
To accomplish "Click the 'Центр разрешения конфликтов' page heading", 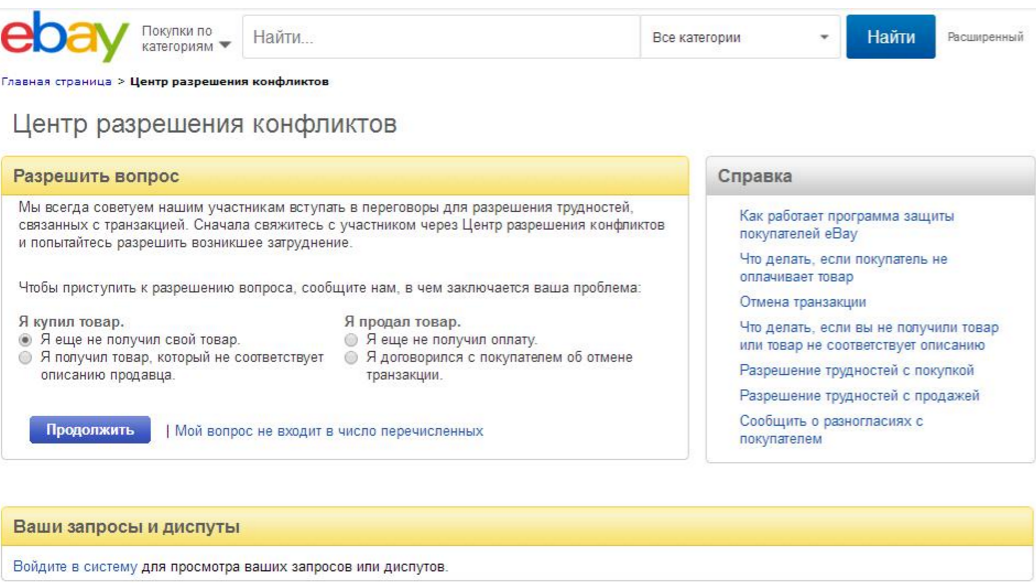I will click(x=205, y=124).
